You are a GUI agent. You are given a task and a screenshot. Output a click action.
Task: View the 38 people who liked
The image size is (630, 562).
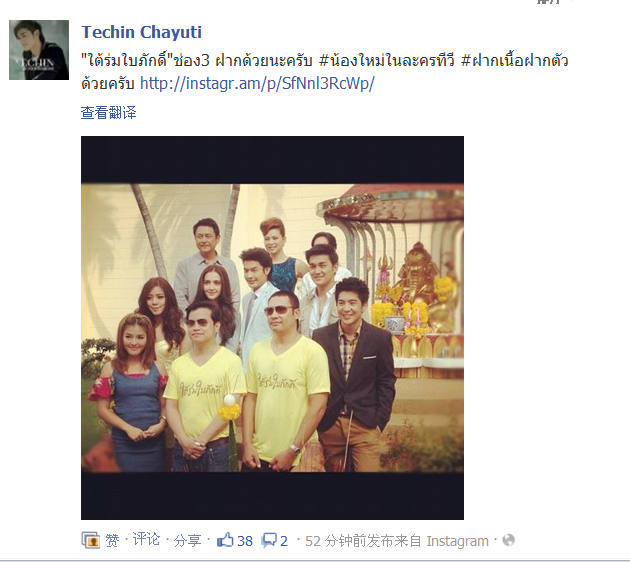[245, 541]
